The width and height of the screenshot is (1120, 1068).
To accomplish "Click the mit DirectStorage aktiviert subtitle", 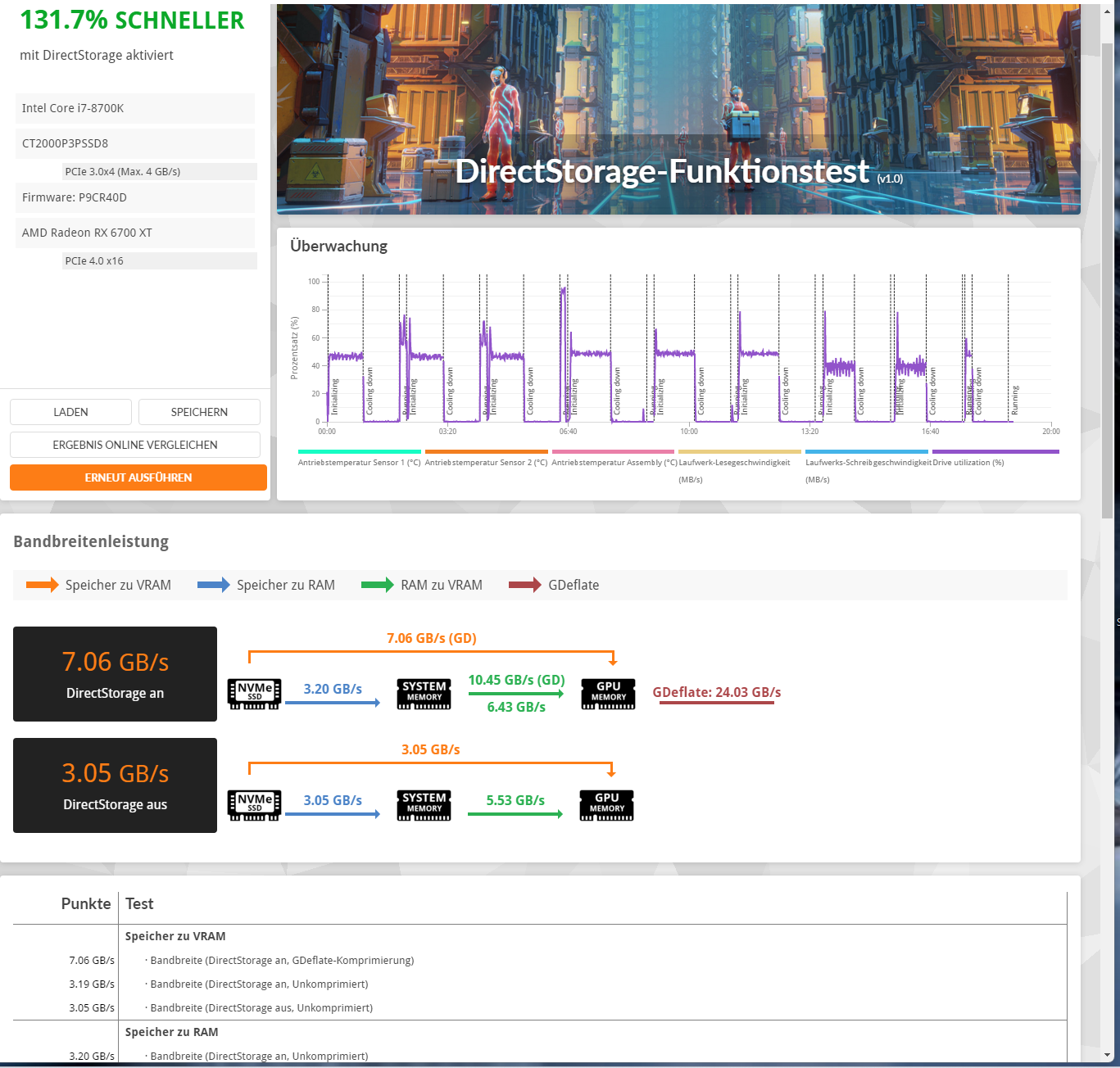I will click(x=97, y=55).
